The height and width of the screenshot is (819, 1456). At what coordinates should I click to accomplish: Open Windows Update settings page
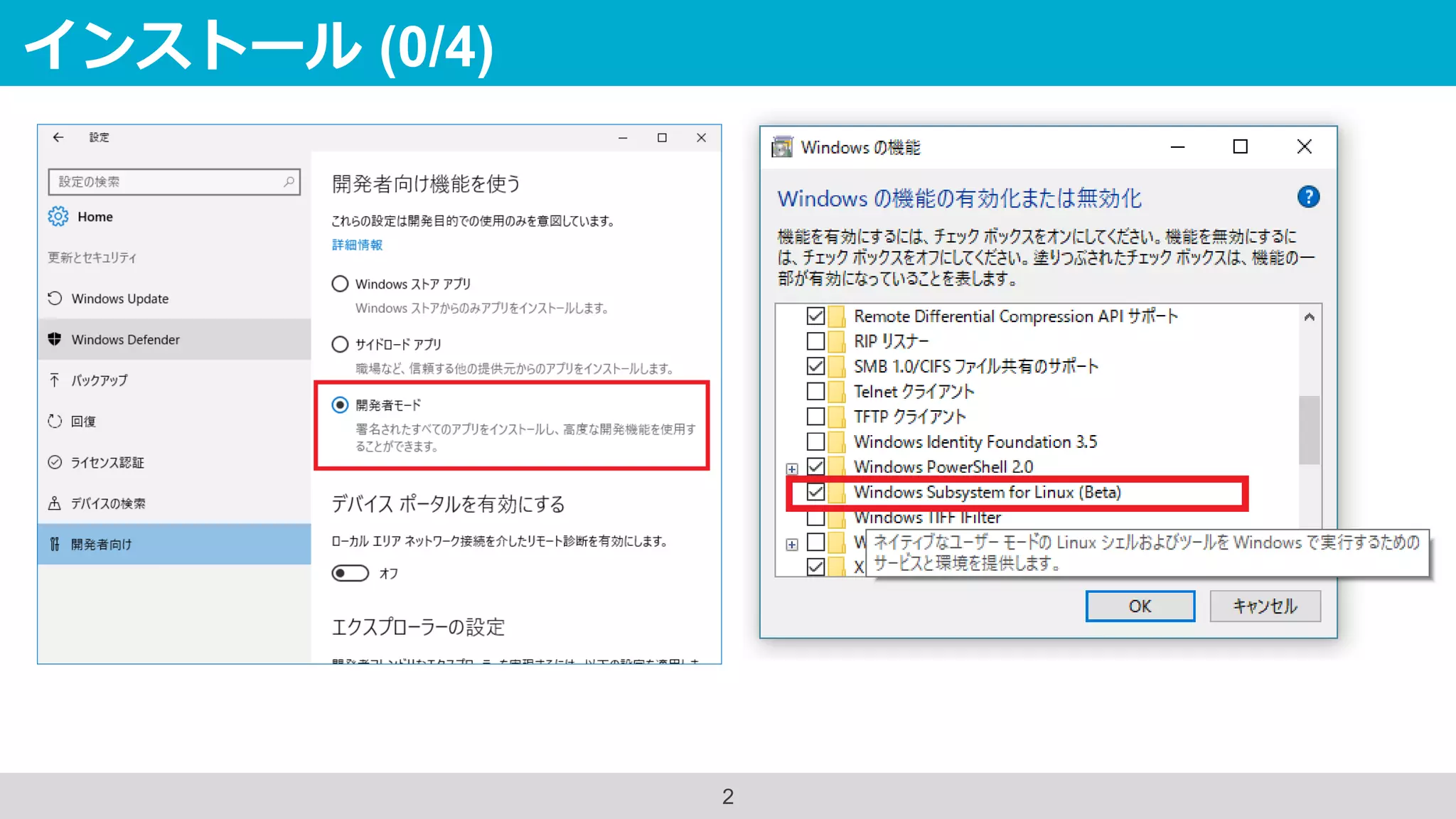[174, 299]
